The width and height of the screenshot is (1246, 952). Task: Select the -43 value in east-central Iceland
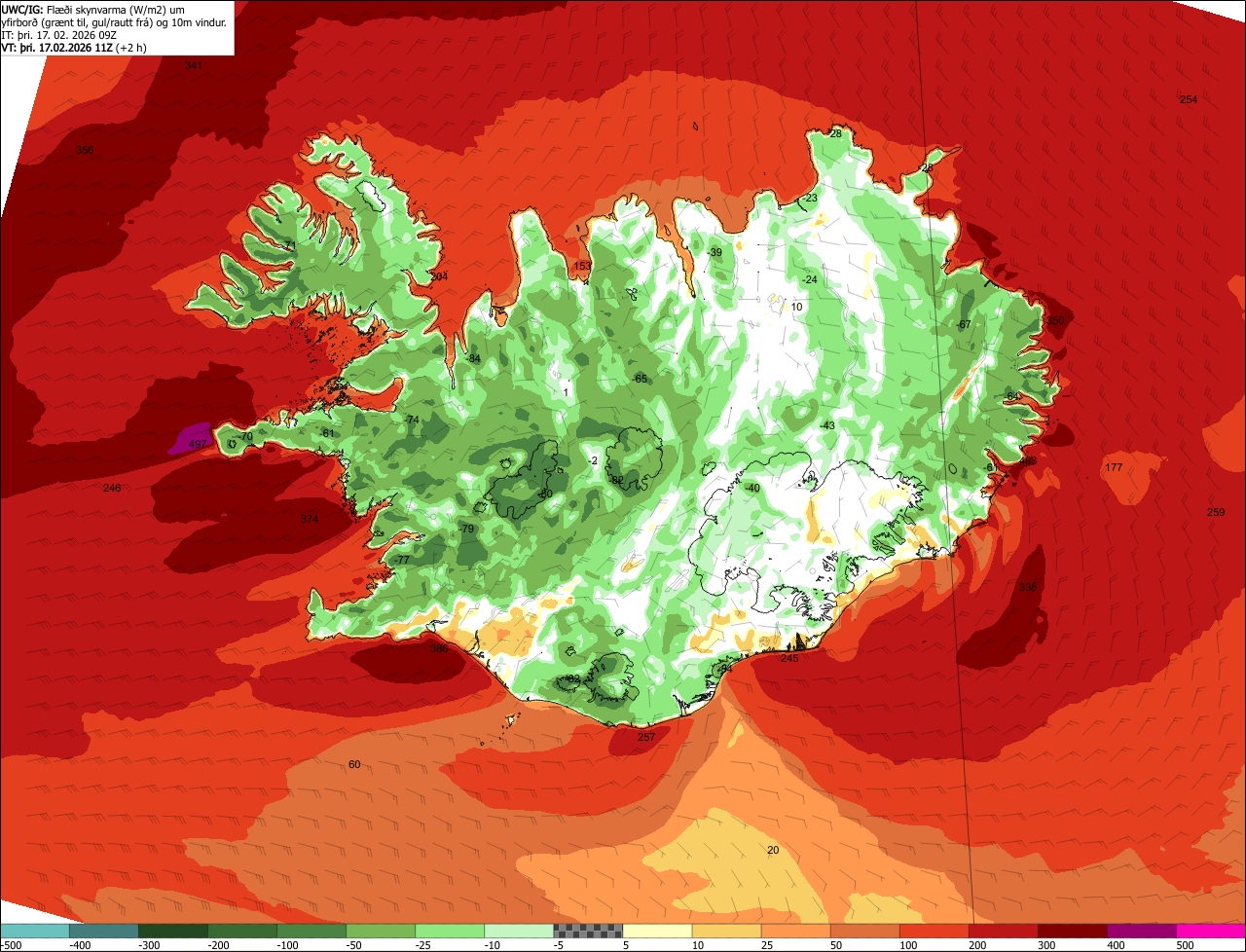point(827,425)
